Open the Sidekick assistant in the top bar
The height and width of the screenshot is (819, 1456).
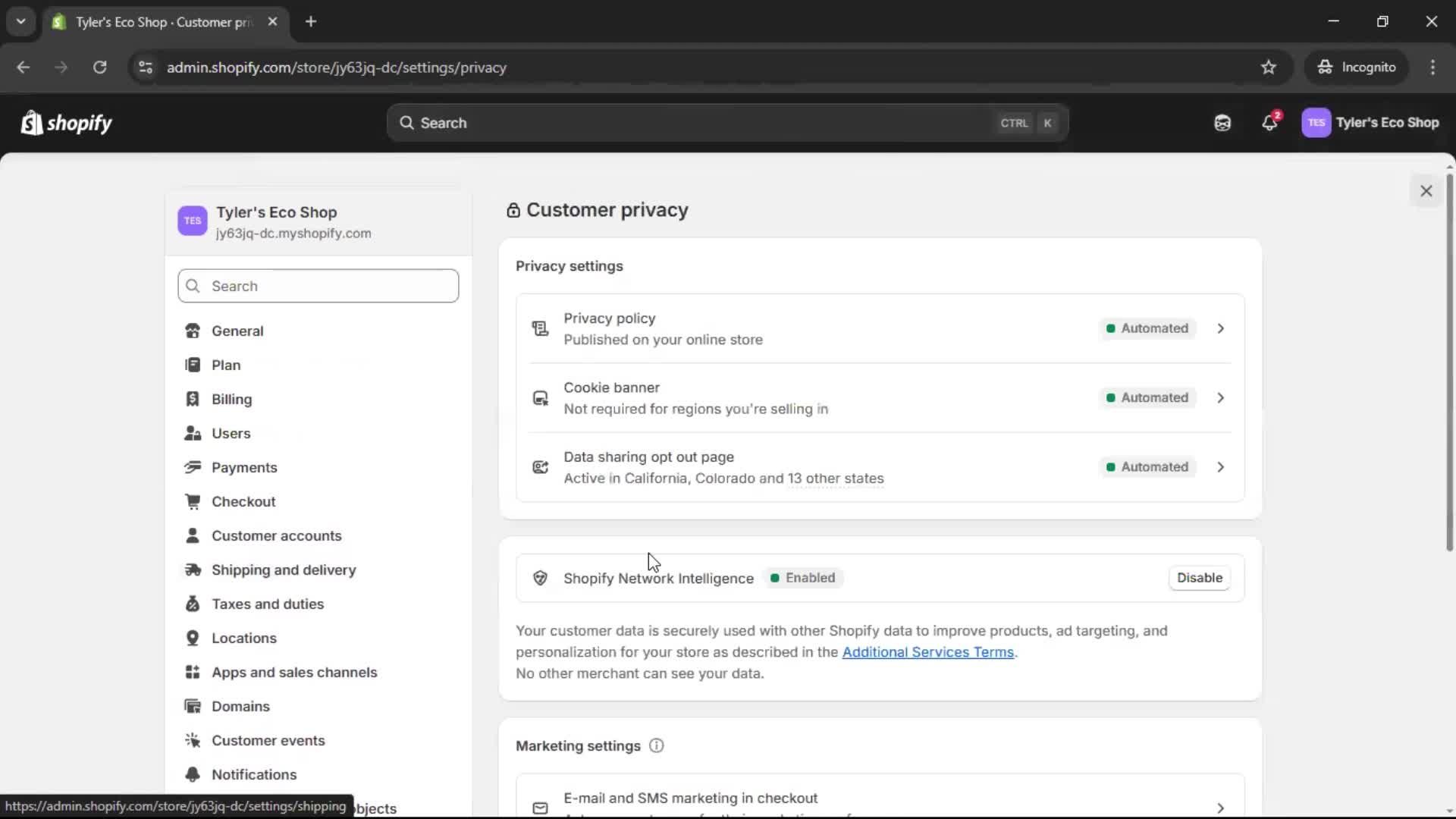[1222, 123]
